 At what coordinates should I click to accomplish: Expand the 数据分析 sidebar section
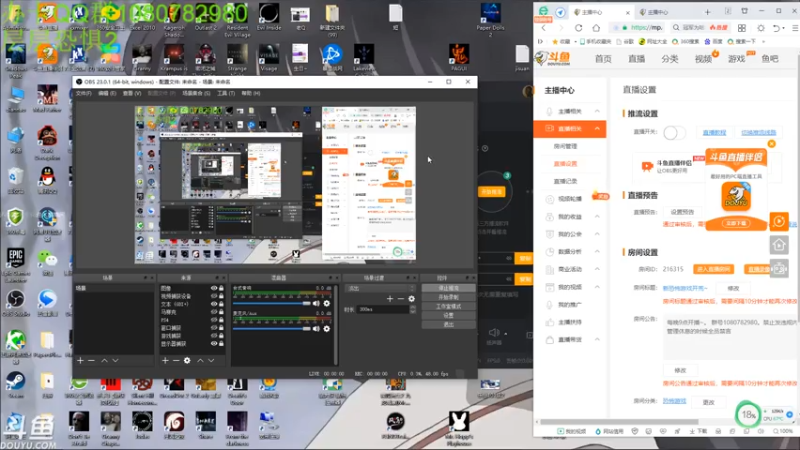597,252
